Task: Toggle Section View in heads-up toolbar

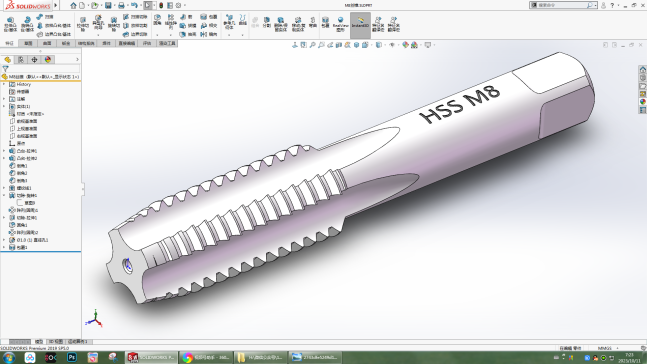Action: coord(338,45)
